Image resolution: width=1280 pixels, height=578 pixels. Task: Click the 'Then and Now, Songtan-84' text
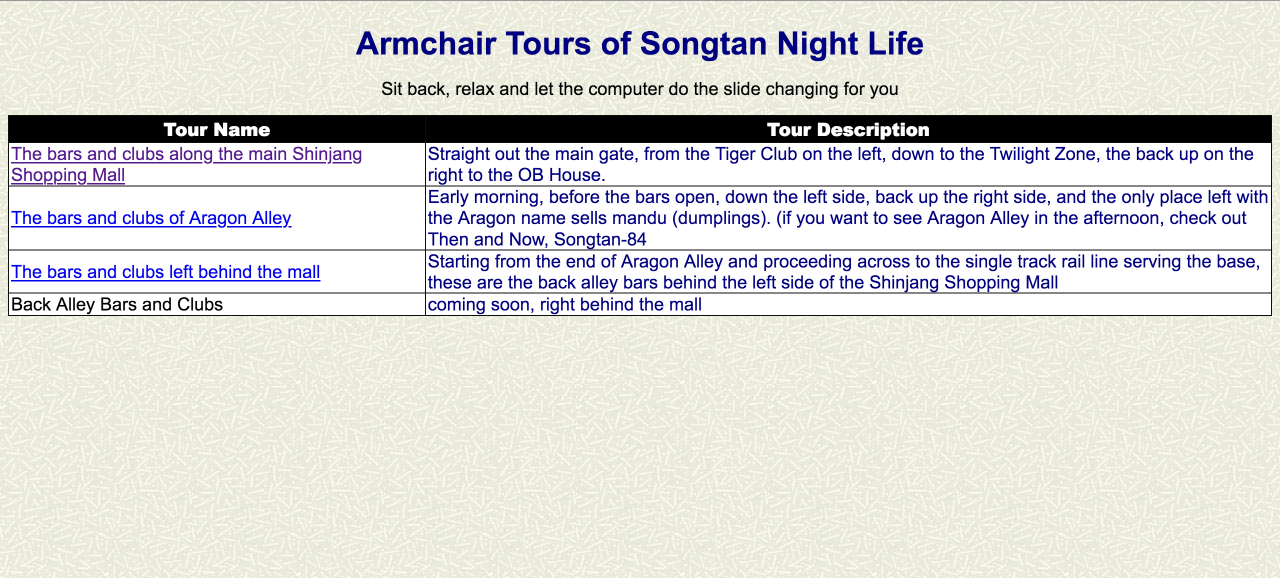click(x=537, y=240)
